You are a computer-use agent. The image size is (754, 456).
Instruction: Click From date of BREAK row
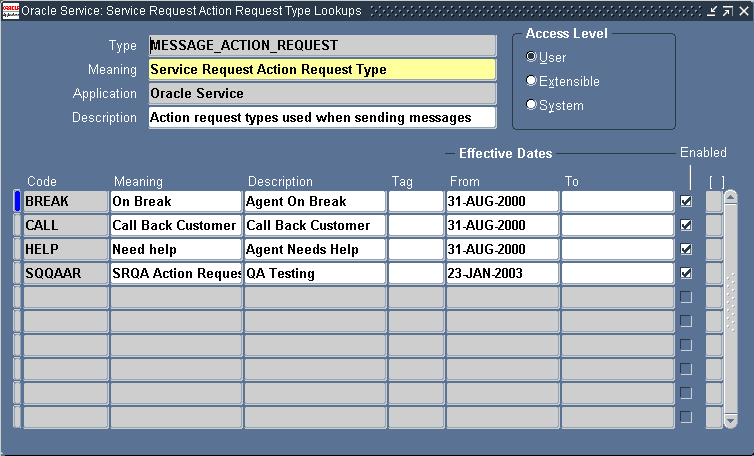[503, 201]
